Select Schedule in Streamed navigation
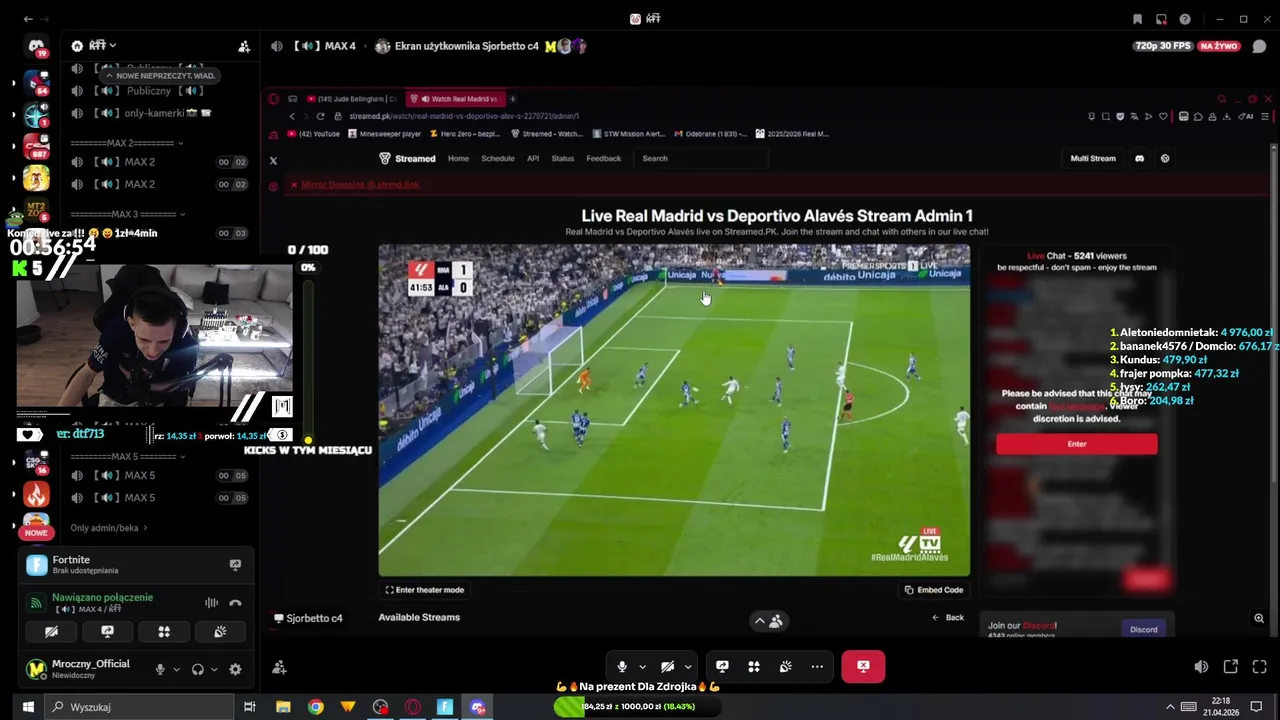 point(498,158)
